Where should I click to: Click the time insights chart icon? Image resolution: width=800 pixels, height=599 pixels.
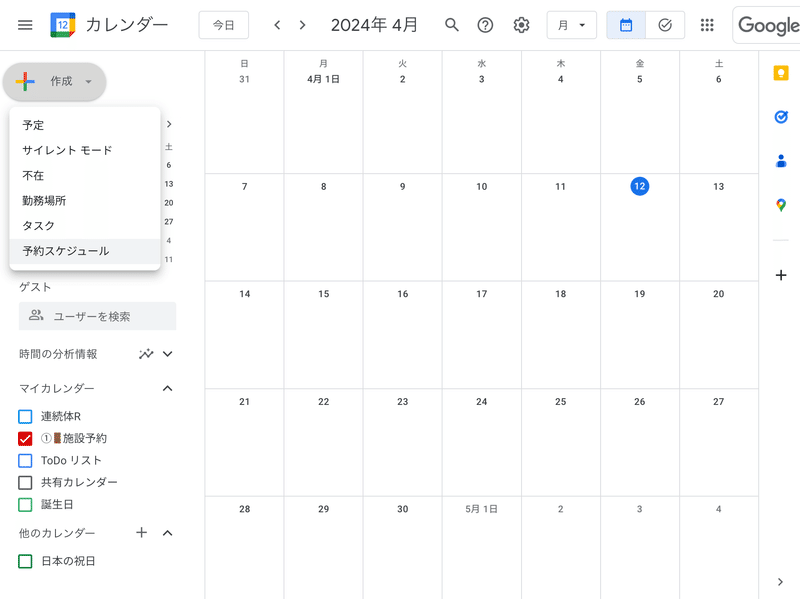(146, 354)
